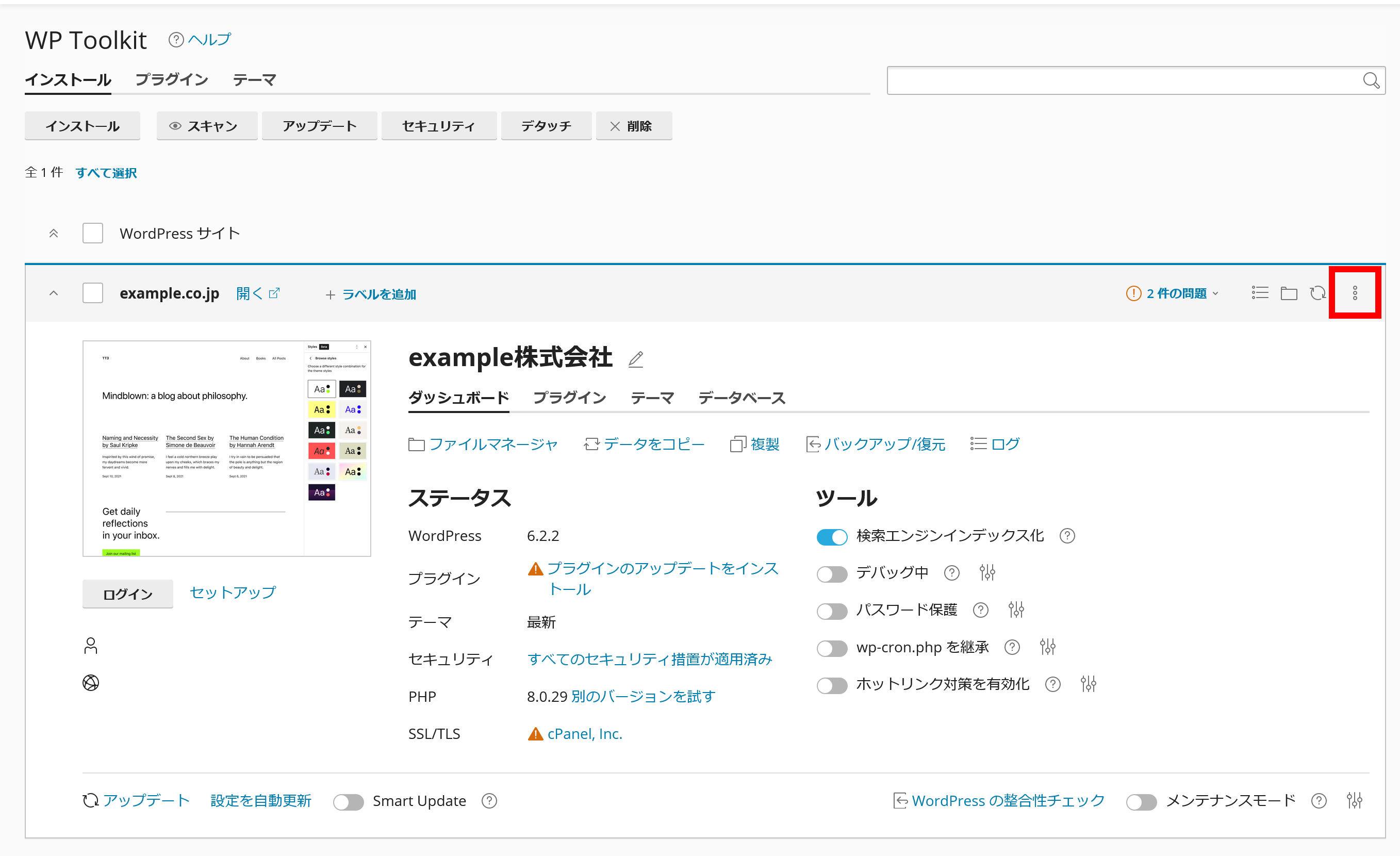This screenshot has height=856, width=1400.
Task: Collapse the example.co.jp site panel chevron
Action: coord(54,293)
